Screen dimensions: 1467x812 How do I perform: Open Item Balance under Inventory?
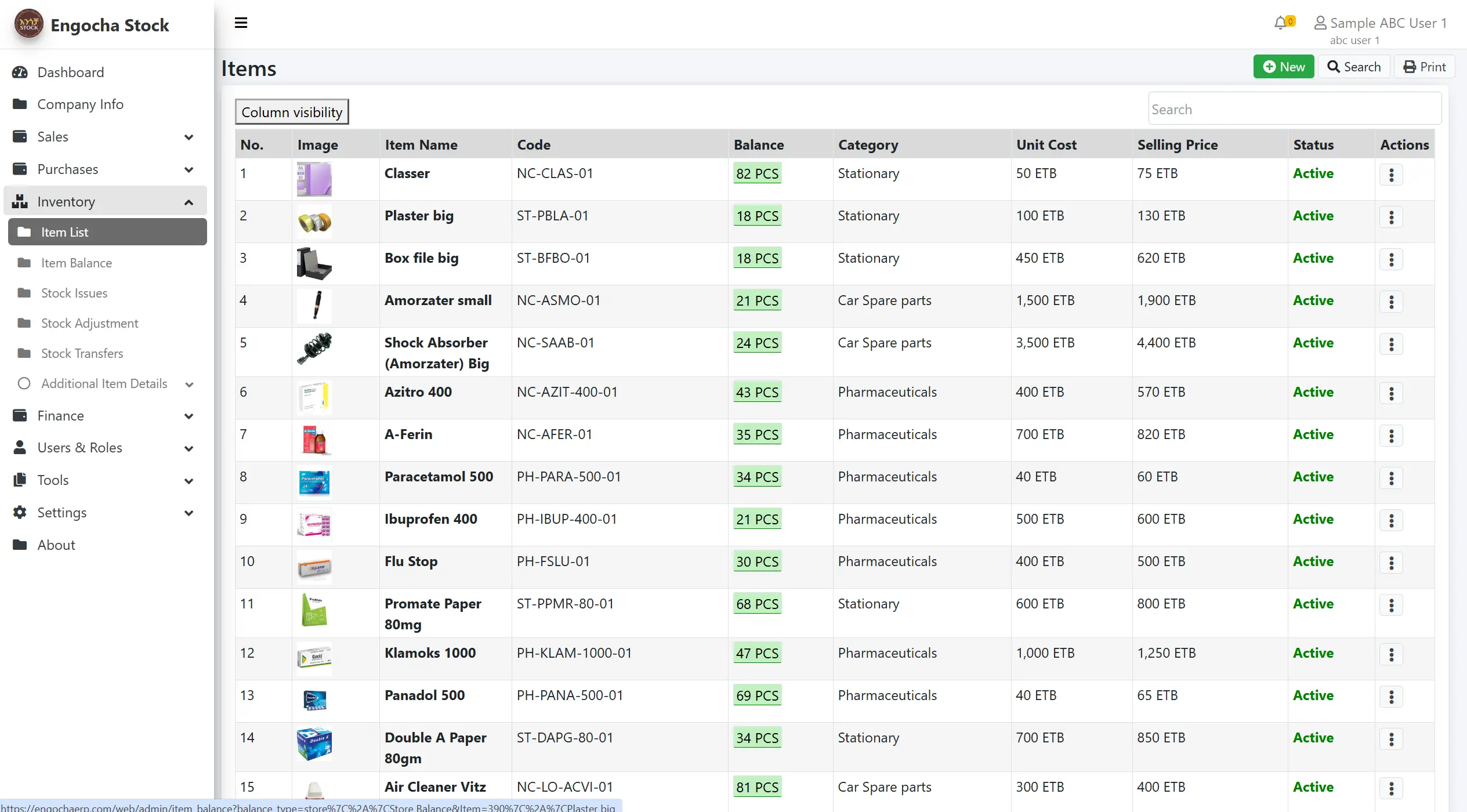point(107,263)
